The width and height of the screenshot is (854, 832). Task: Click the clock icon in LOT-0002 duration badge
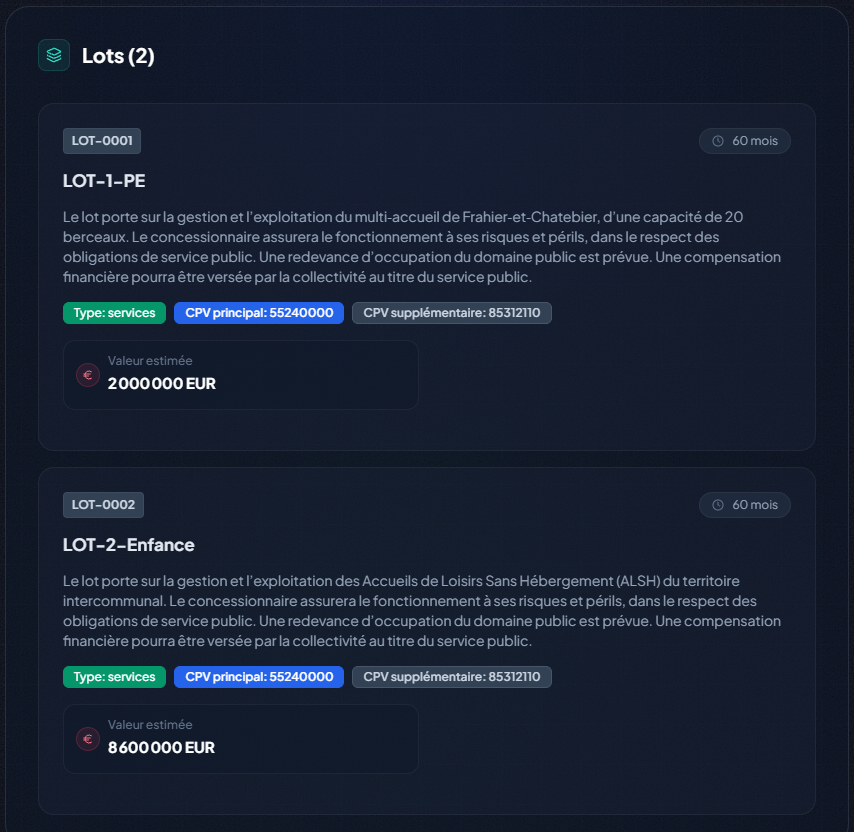coord(718,505)
